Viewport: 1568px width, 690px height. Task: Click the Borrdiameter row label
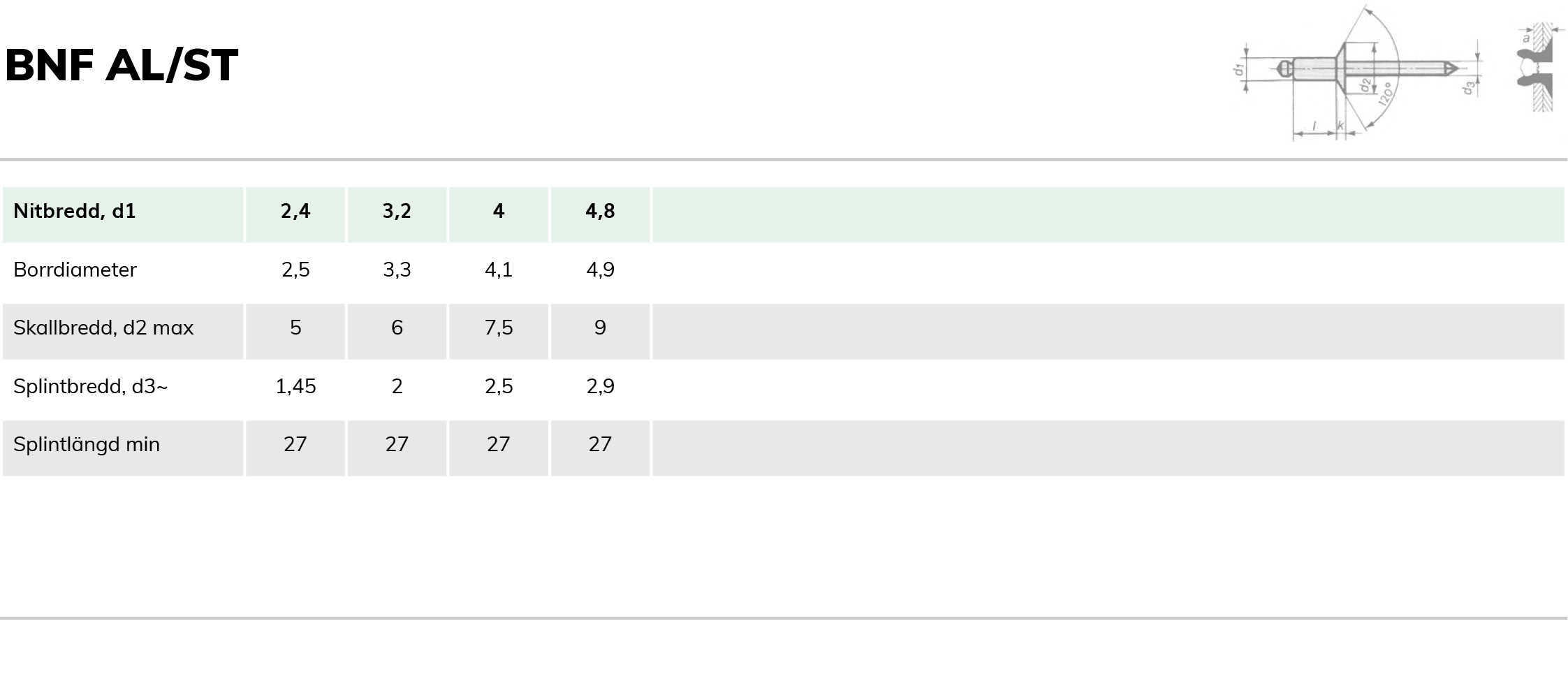[x=75, y=270]
